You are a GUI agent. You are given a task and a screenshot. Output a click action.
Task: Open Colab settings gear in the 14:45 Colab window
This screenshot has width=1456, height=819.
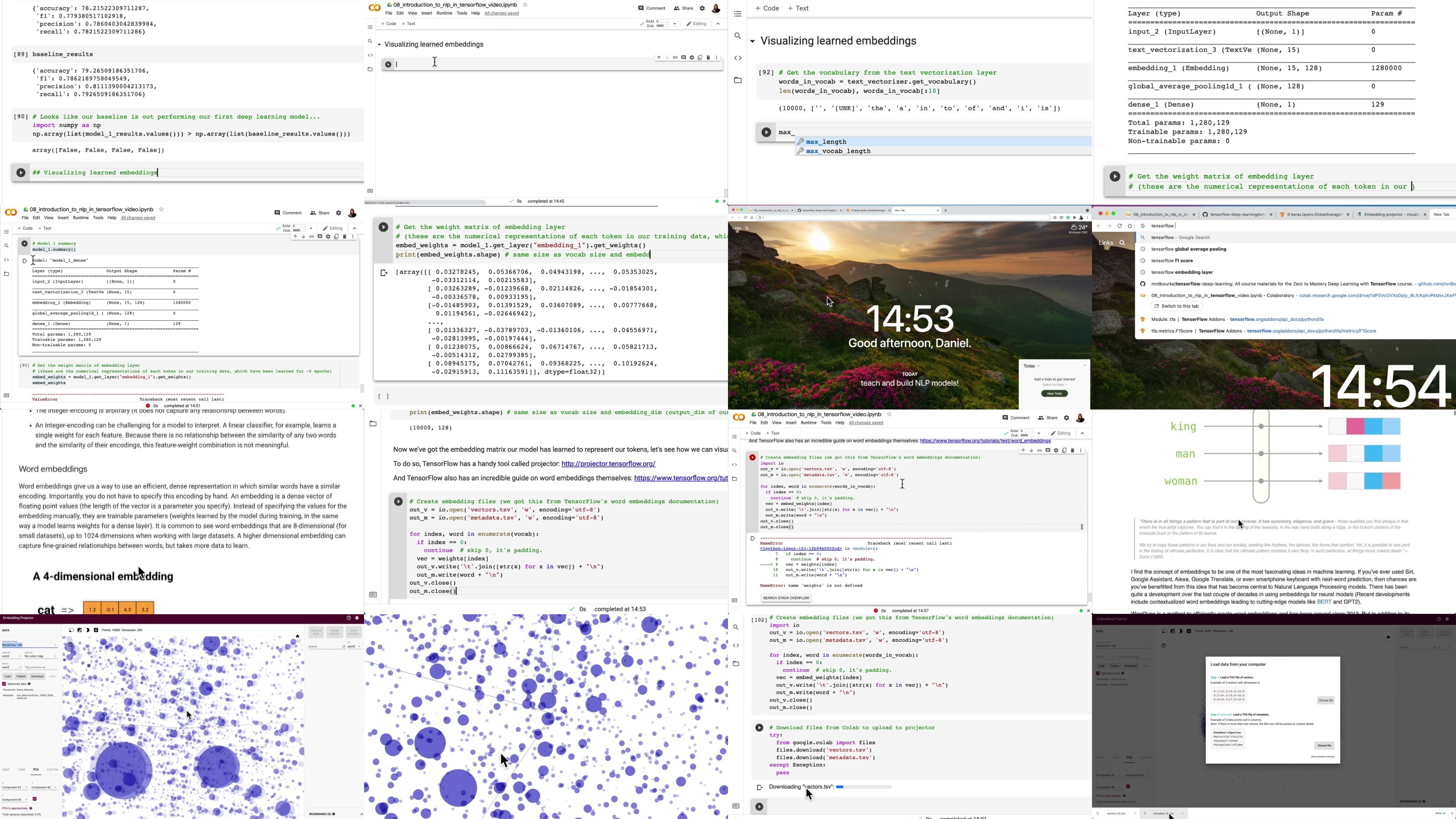click(x=703, y=9)
